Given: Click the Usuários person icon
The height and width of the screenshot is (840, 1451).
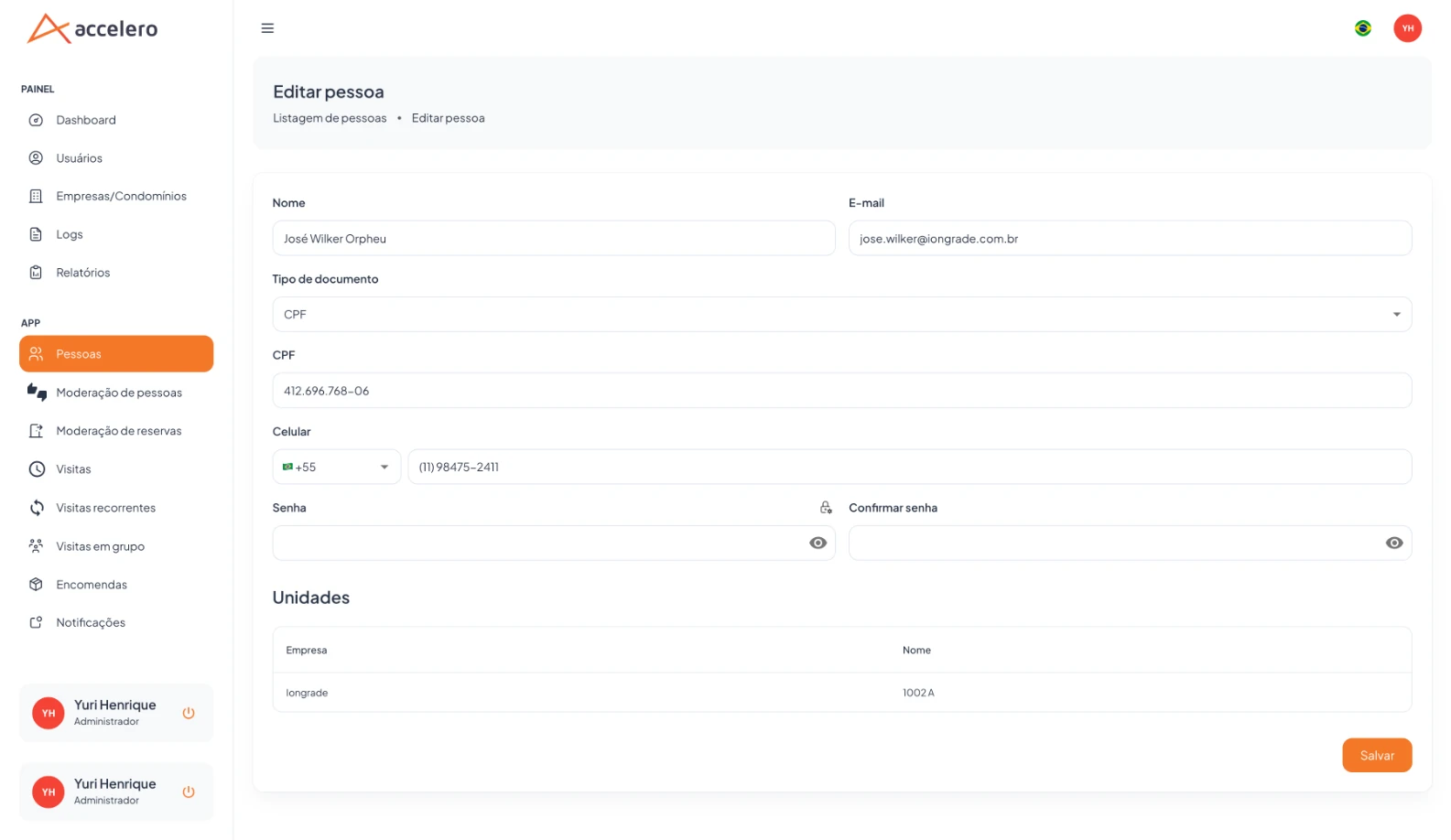Looking at the screenshot, I should [x=36, y=158].
